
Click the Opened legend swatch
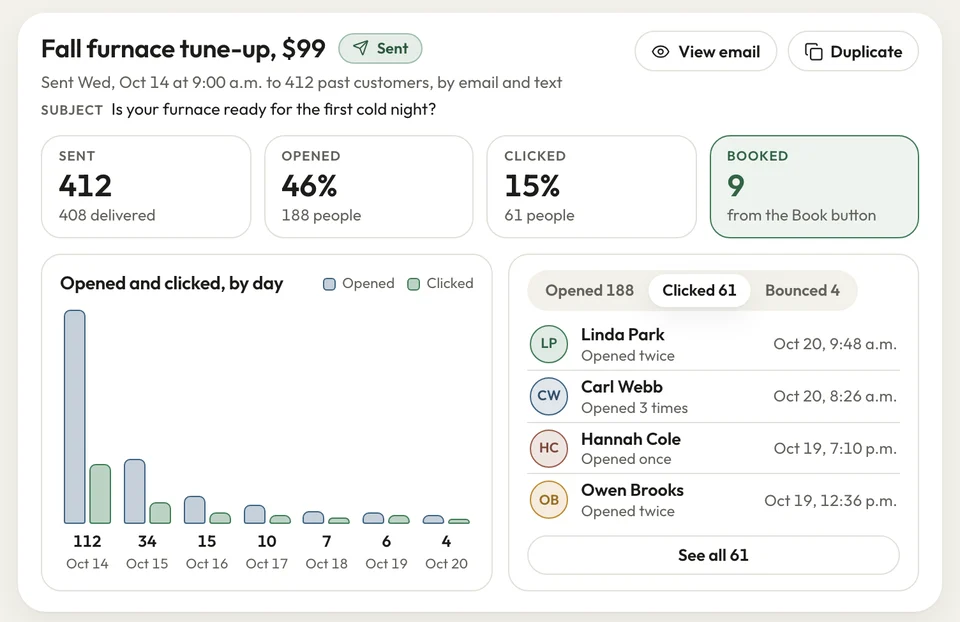pyautogui.click(x=329, y=284)
